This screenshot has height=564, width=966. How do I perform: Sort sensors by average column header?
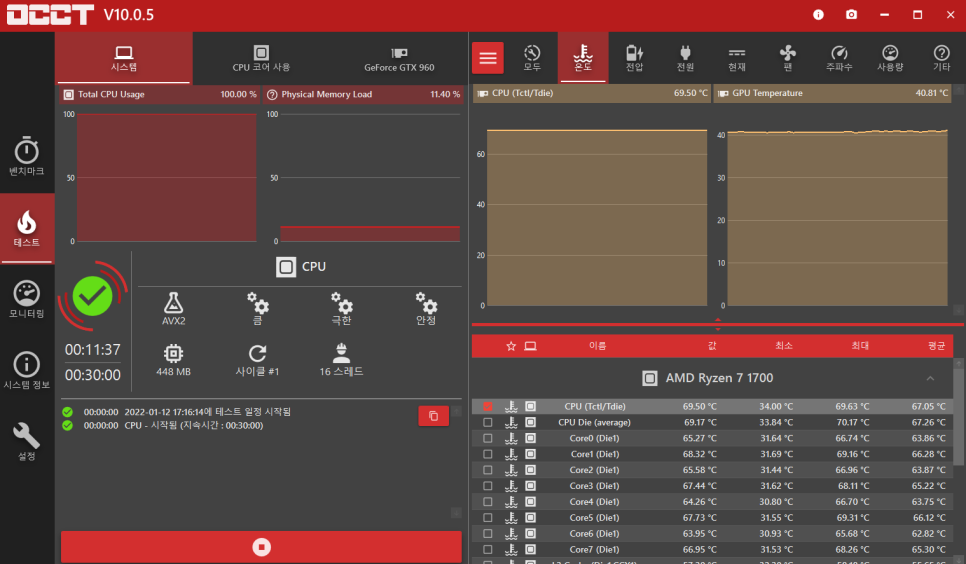[x=936, y=346]
